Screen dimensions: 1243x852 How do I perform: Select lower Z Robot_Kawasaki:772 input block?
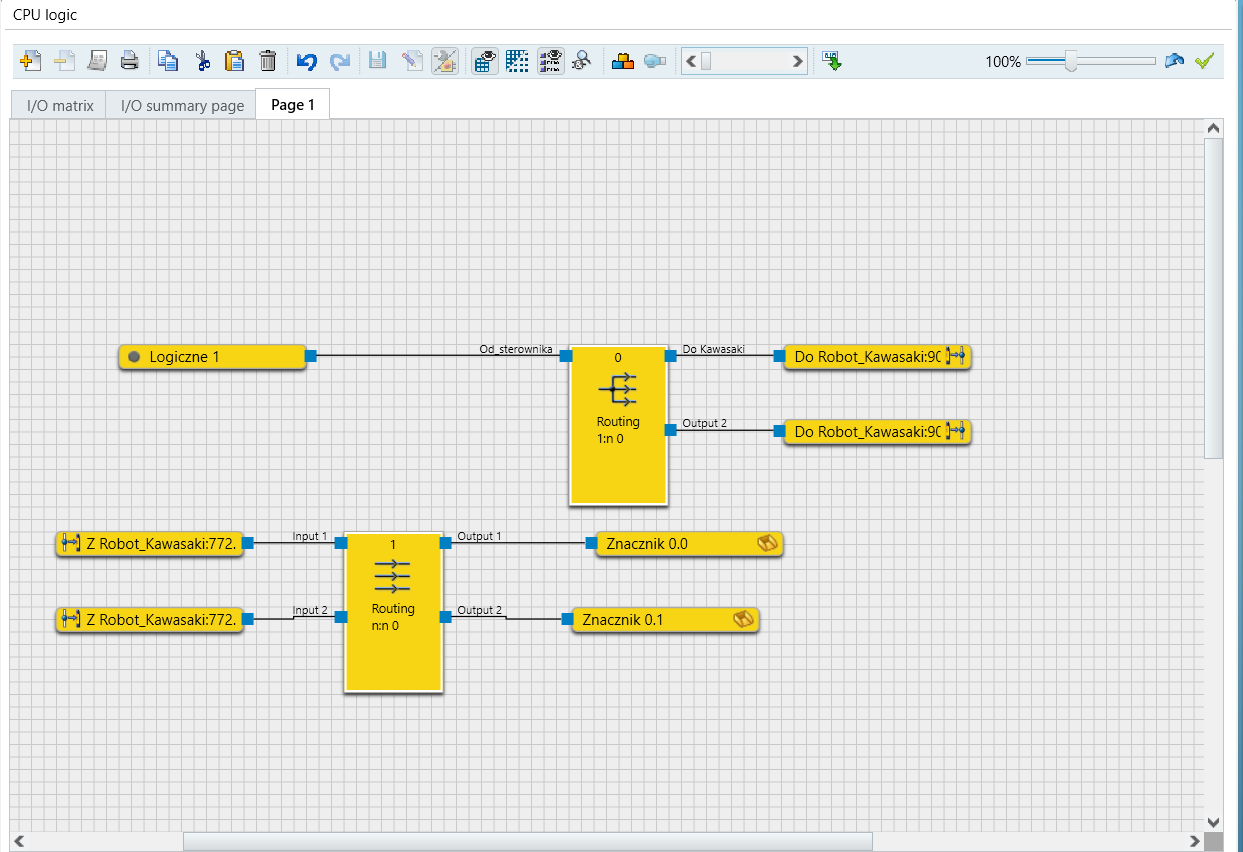(x=149, y=620)
